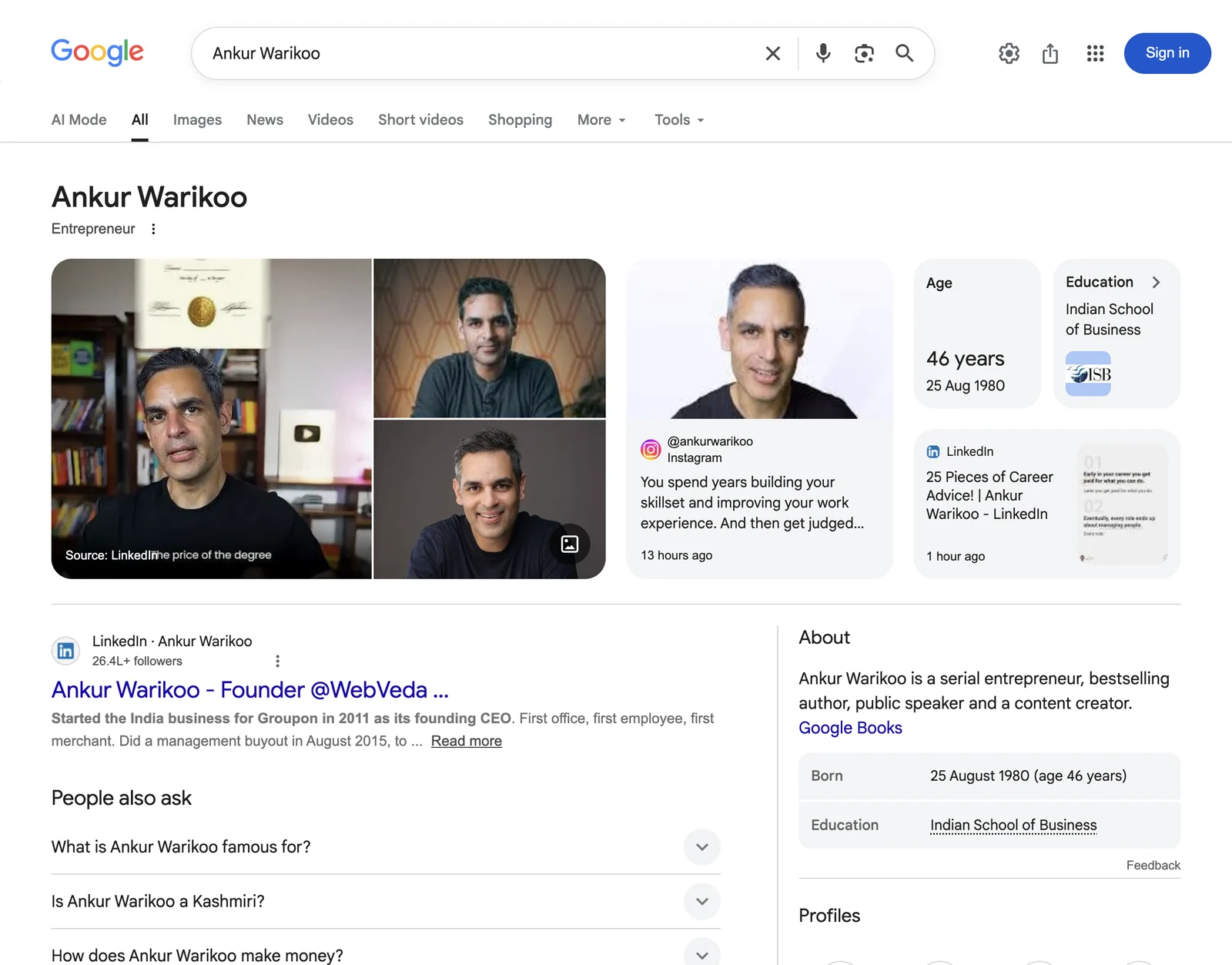The height and width of the screenshot is (965, 1232).
Task: Open options menu next to Entrepreneur
Action: [x=153, y=229]
